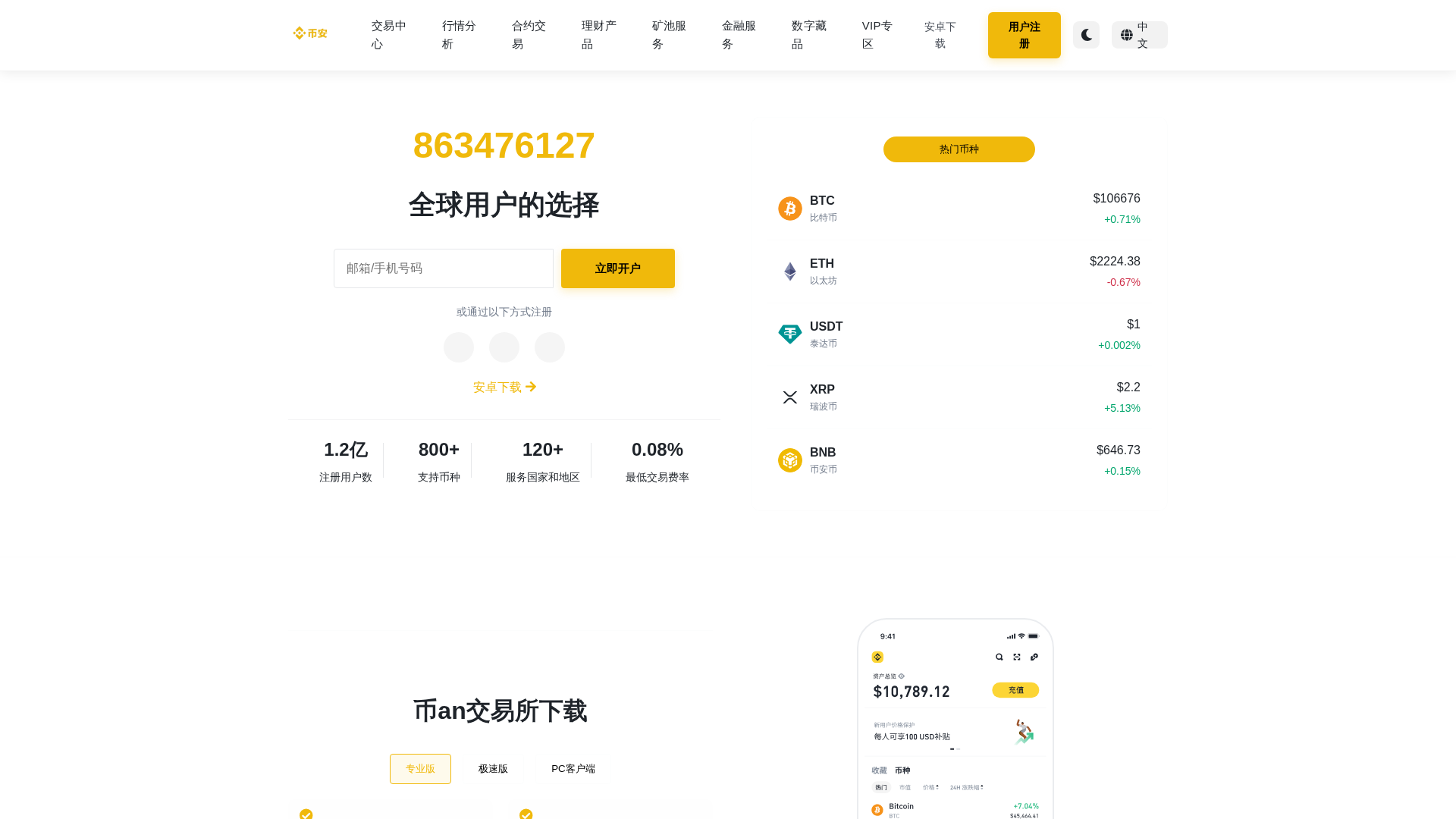
Task: Click XRP change +5.13%
Action: [x=1122, y=408]
